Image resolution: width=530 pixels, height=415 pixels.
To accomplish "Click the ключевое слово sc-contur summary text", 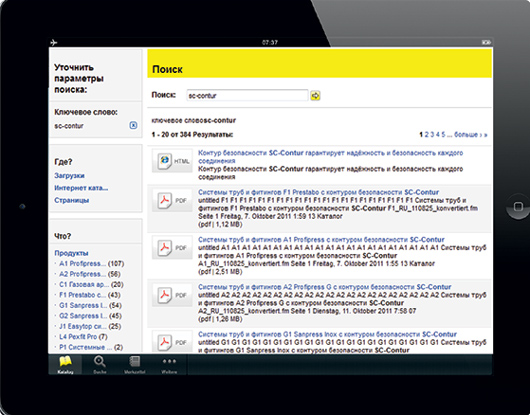I will (x=194, y=120).
